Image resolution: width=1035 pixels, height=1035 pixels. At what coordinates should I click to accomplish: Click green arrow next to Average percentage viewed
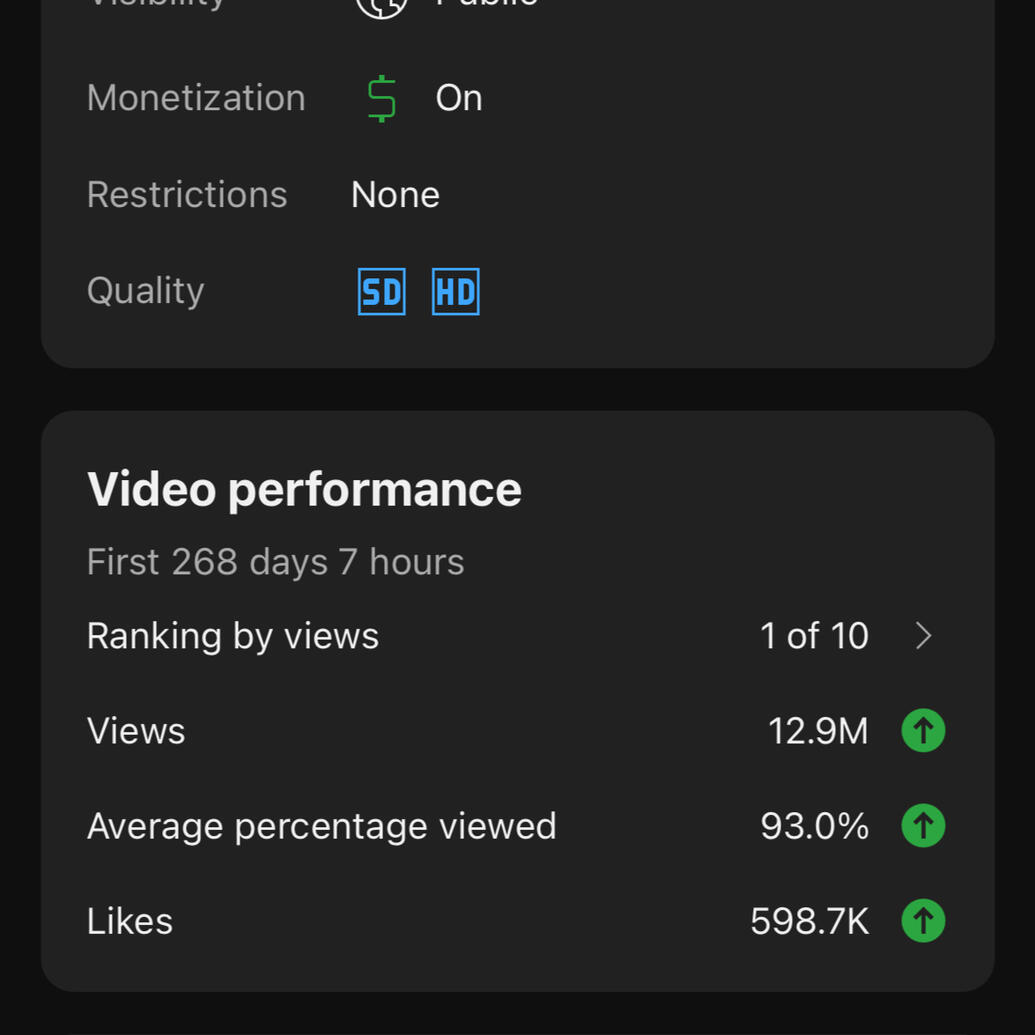pos(923,825)
